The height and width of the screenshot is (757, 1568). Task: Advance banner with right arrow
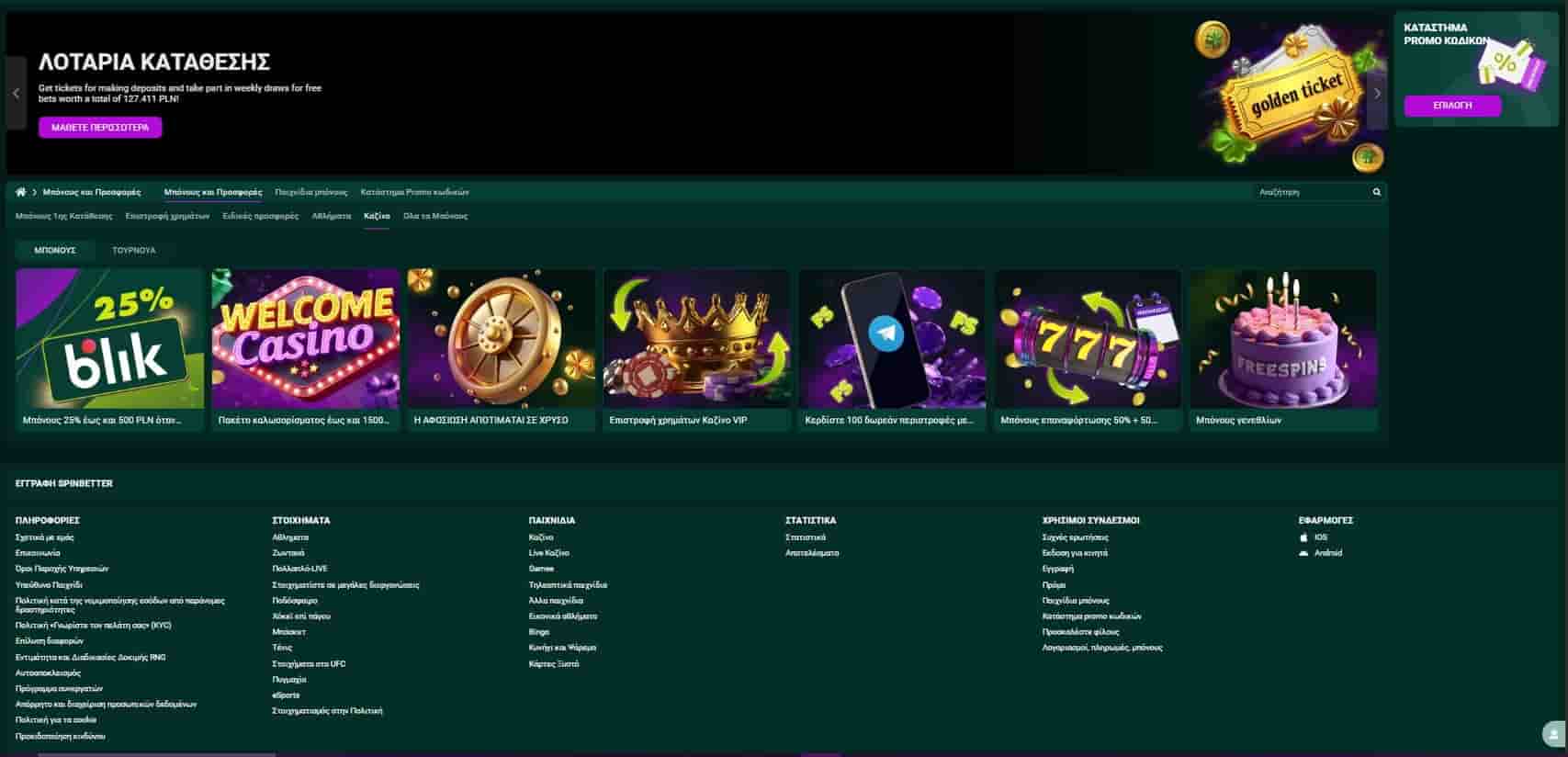[x=1376, y=93]
